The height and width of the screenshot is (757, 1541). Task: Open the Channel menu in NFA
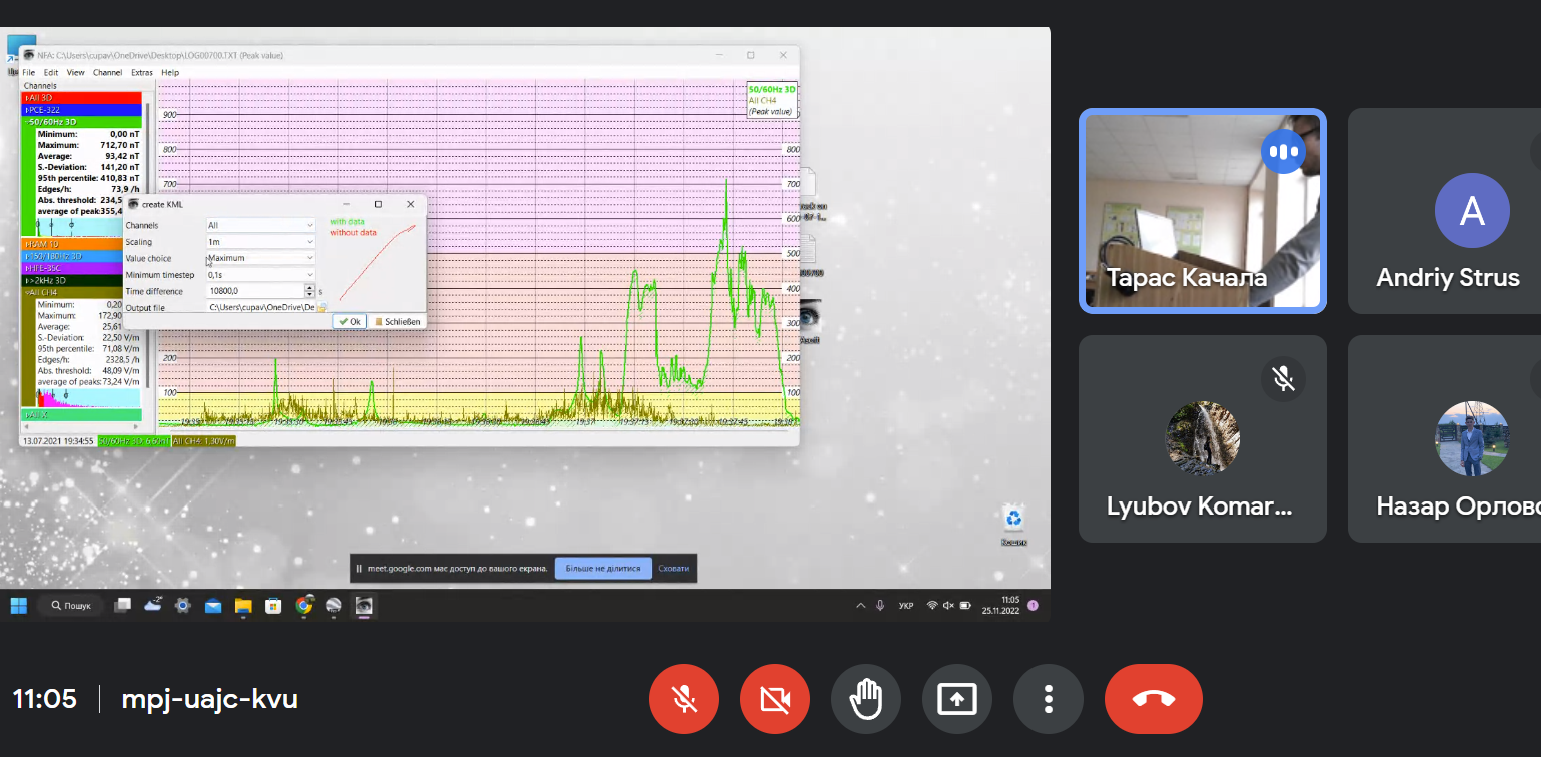pos(107,72)
